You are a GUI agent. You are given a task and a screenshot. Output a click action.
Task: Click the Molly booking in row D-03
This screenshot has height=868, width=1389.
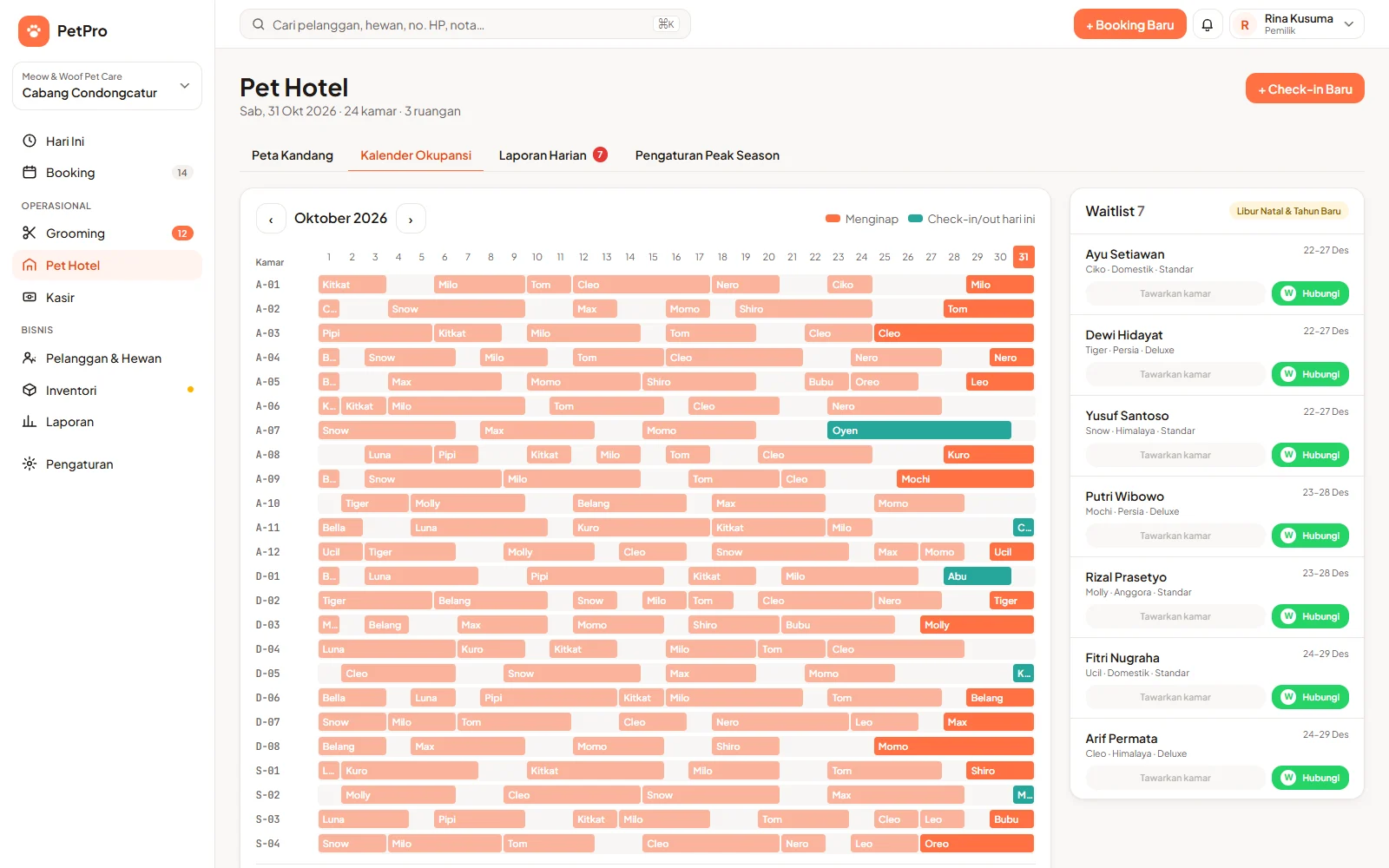pyautogui.click(x=978, y=624)
